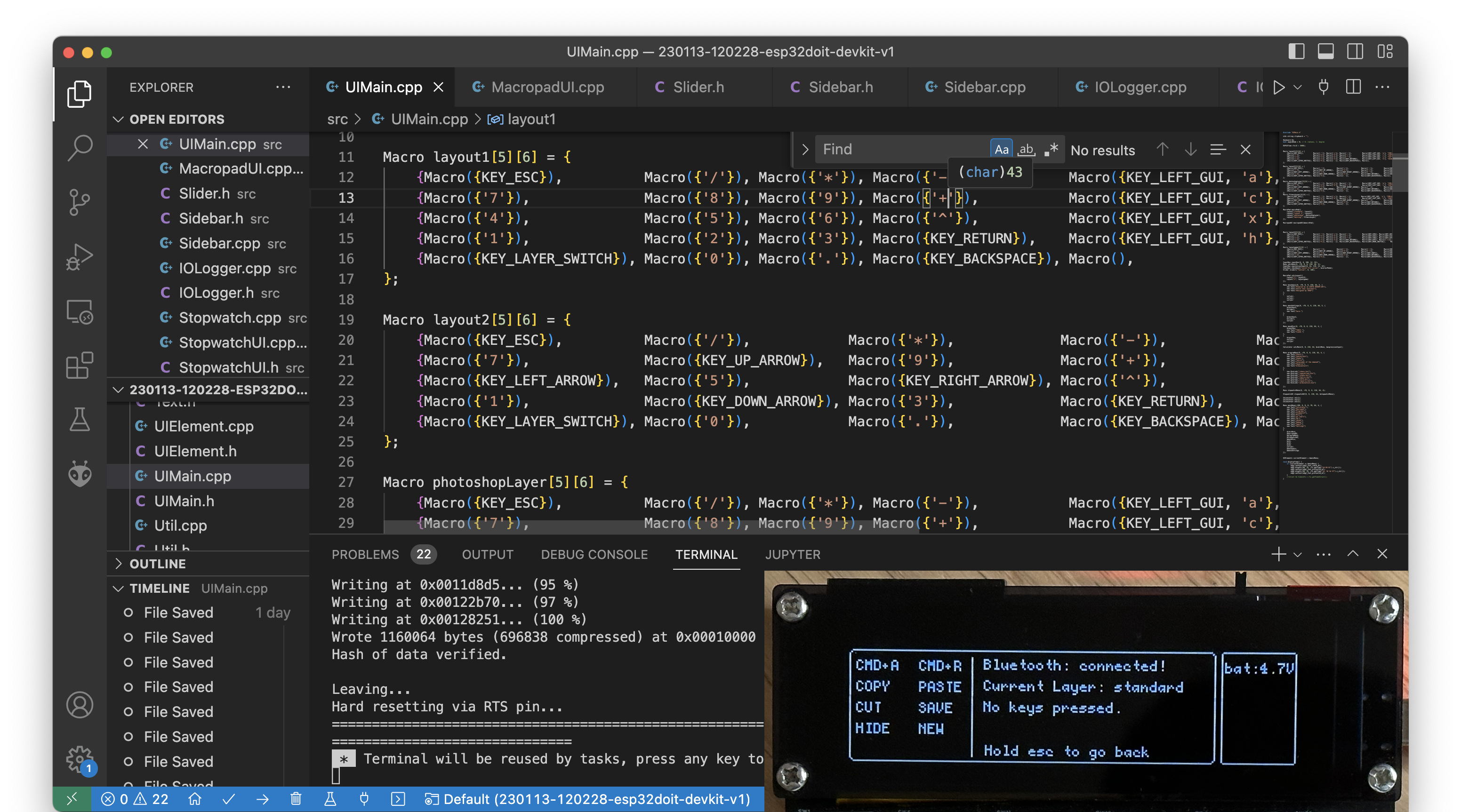
Task: Click Find in Selection icon
Action: [x=1218, y=150]
